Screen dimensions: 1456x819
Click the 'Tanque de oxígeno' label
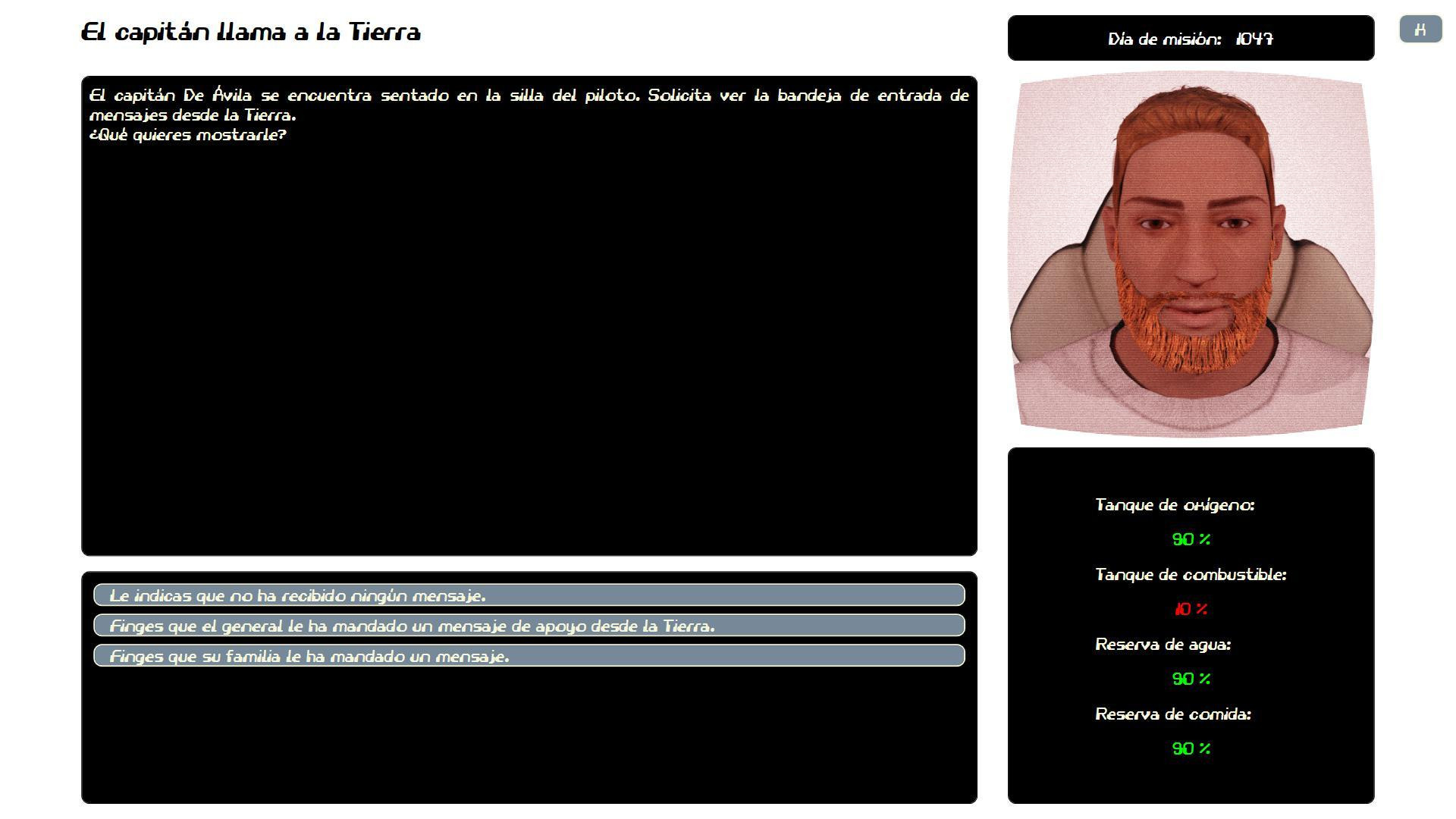(1175, 505)
